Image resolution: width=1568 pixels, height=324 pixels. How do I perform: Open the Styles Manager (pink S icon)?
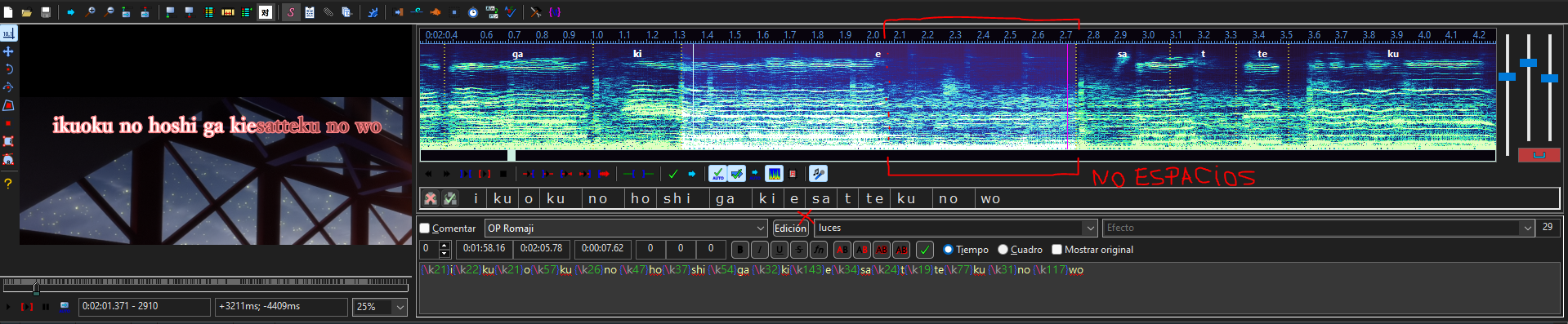(x=291, y=12)
